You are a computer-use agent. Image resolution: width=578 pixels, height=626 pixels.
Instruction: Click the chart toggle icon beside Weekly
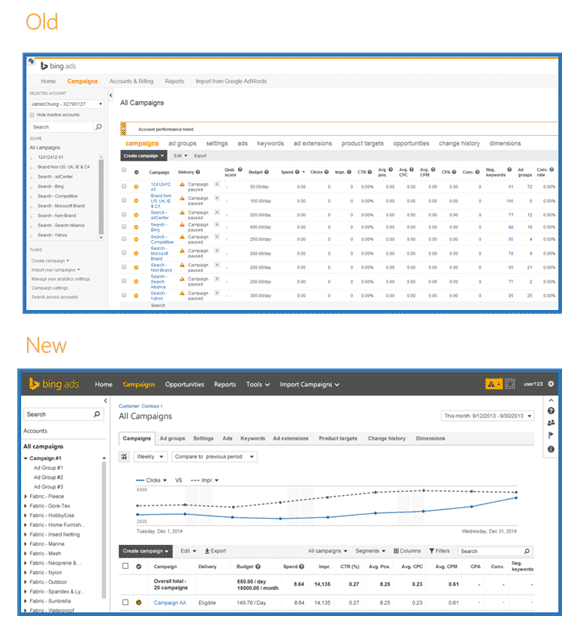coord(124,456)
